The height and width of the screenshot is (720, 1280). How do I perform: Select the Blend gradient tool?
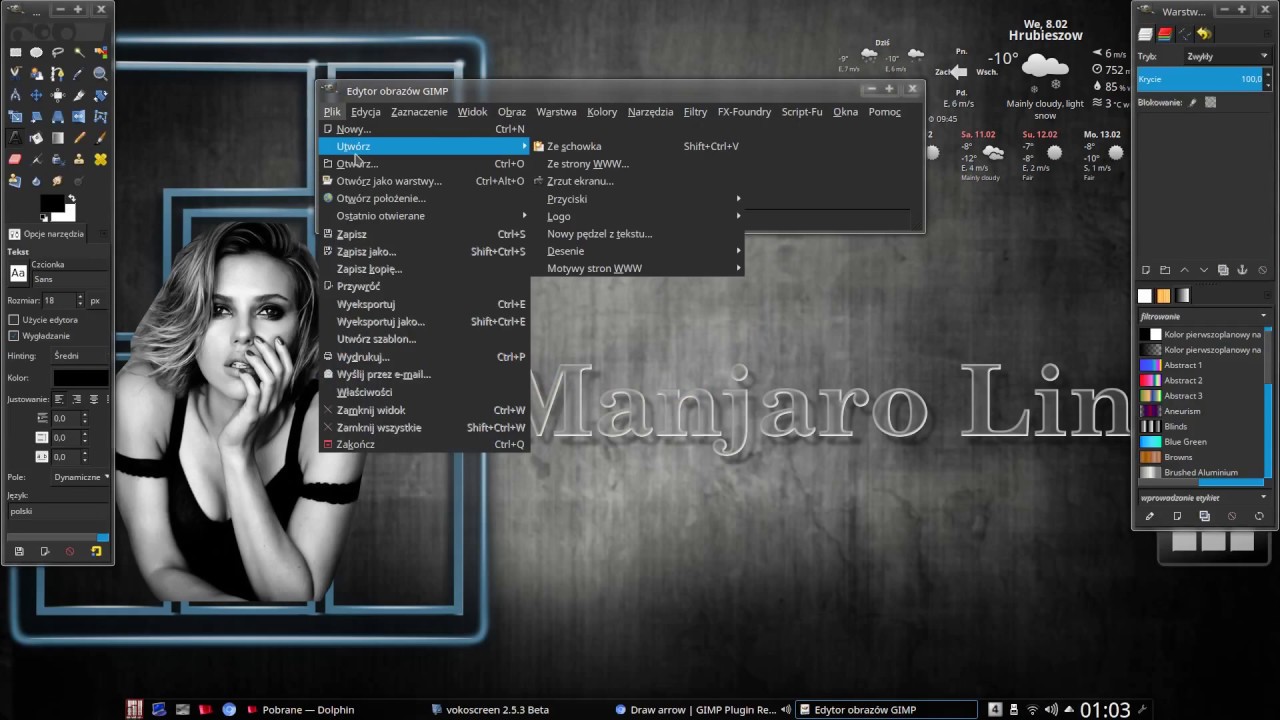(x=58, y=138)
